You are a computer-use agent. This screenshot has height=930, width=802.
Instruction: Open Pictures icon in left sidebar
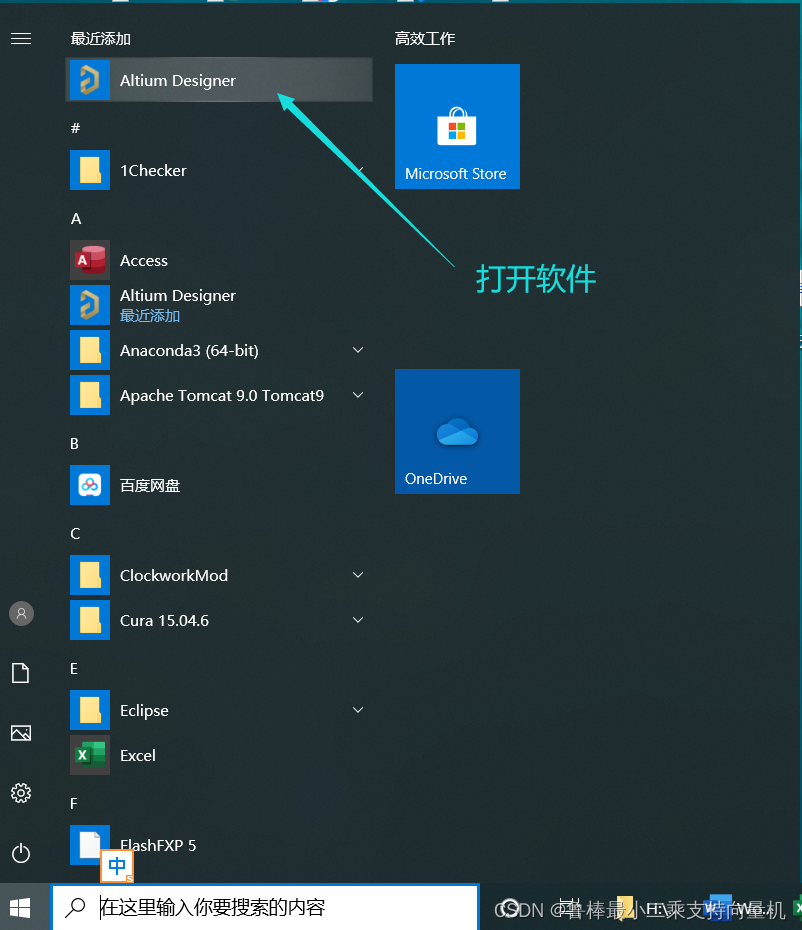[21, 733]
